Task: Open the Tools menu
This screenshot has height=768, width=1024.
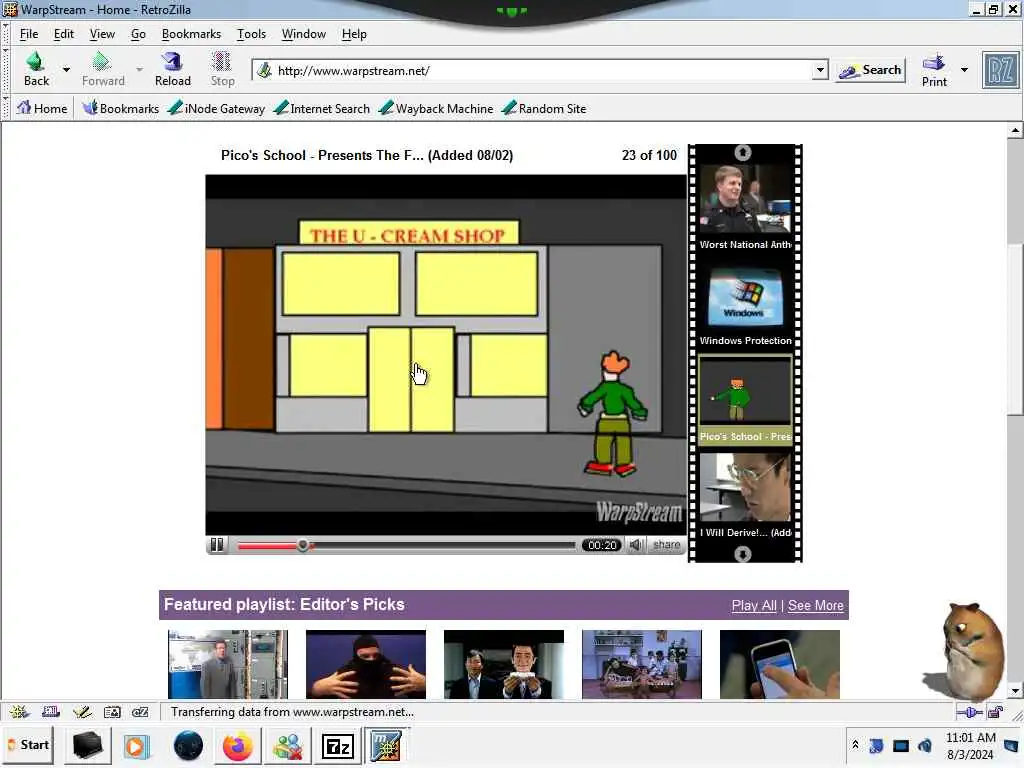Action: point(251,34)
